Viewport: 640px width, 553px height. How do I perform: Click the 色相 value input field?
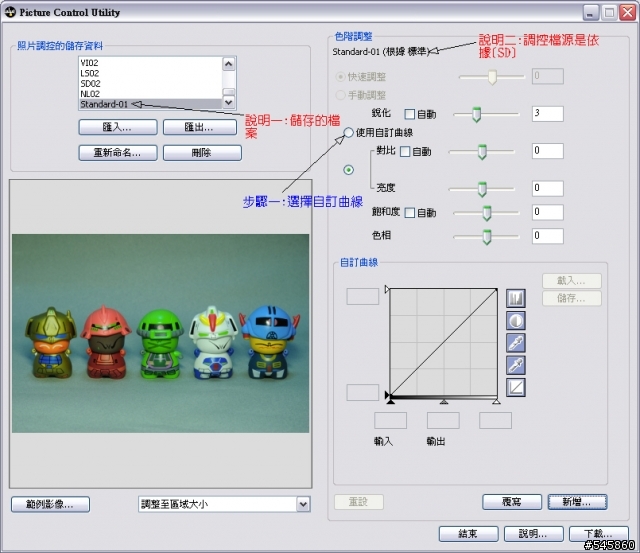coord(548,236)
